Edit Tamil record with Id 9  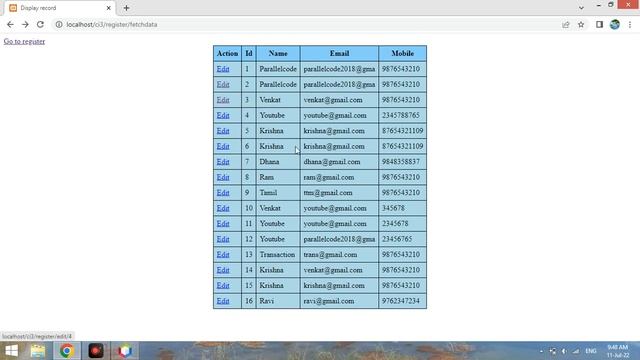click(223, 193)
